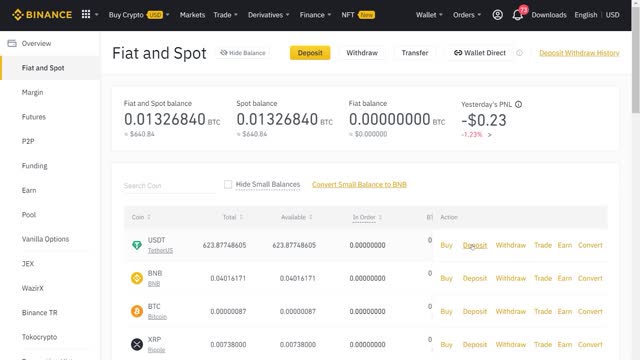This screenshot has width=640, height=360.
Task: Click the USDT Tether coin icon
Action: [x=137, y=245]
